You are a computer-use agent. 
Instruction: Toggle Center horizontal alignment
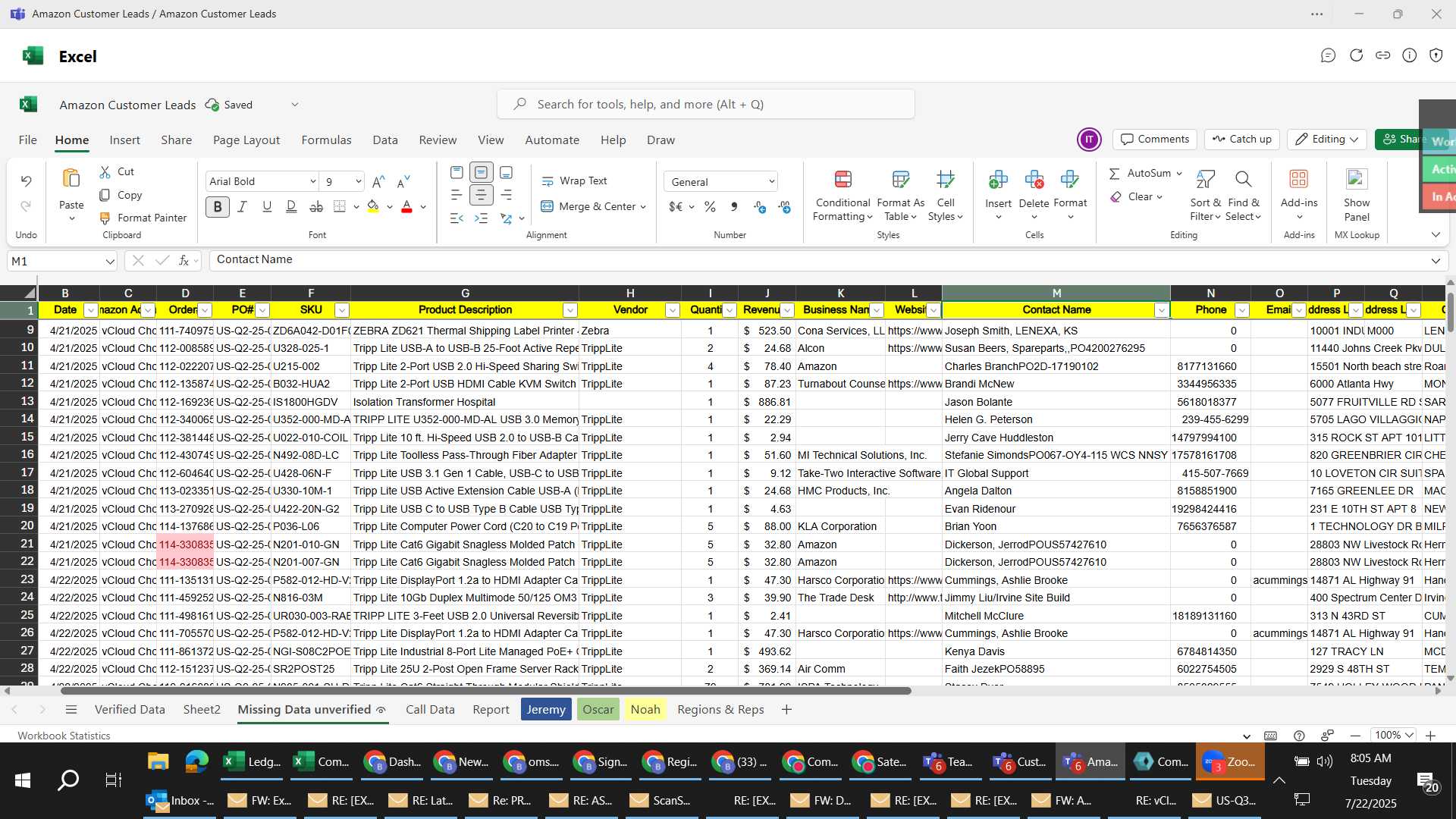(481, 195)
